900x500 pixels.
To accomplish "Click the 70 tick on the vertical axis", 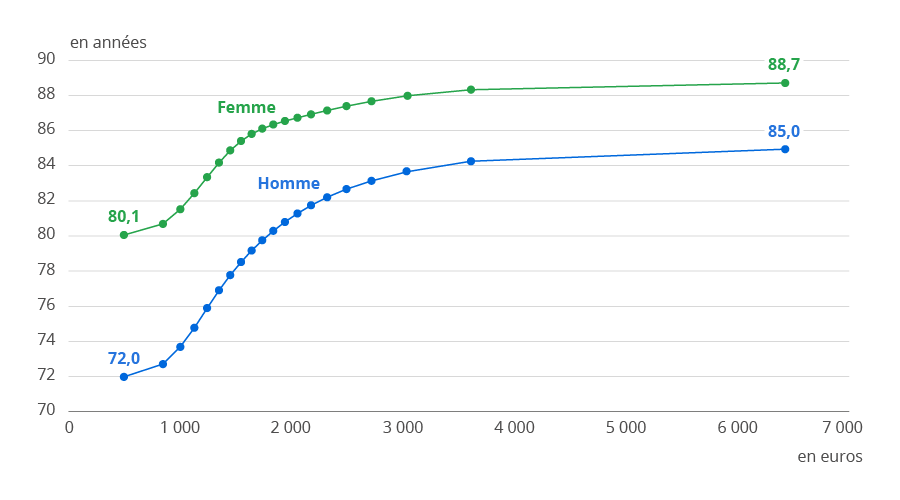I will tap(46, 411).
